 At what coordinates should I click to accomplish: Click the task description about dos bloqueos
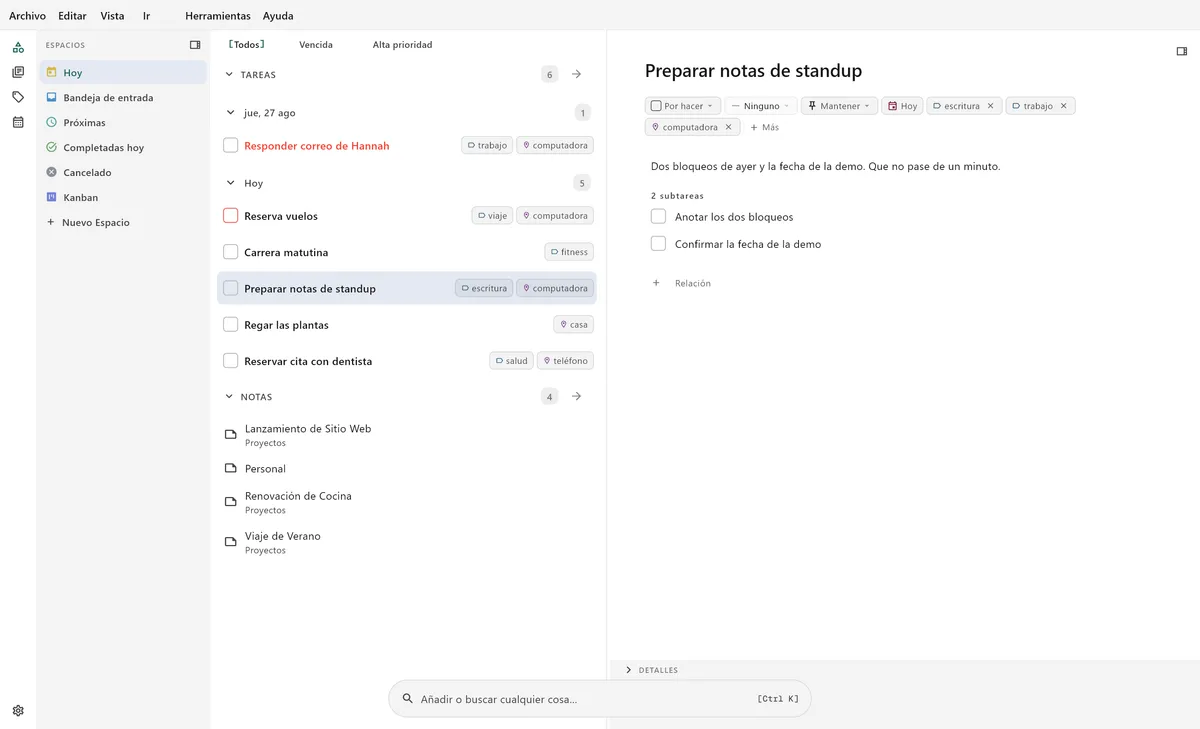[x=825, y=166]
